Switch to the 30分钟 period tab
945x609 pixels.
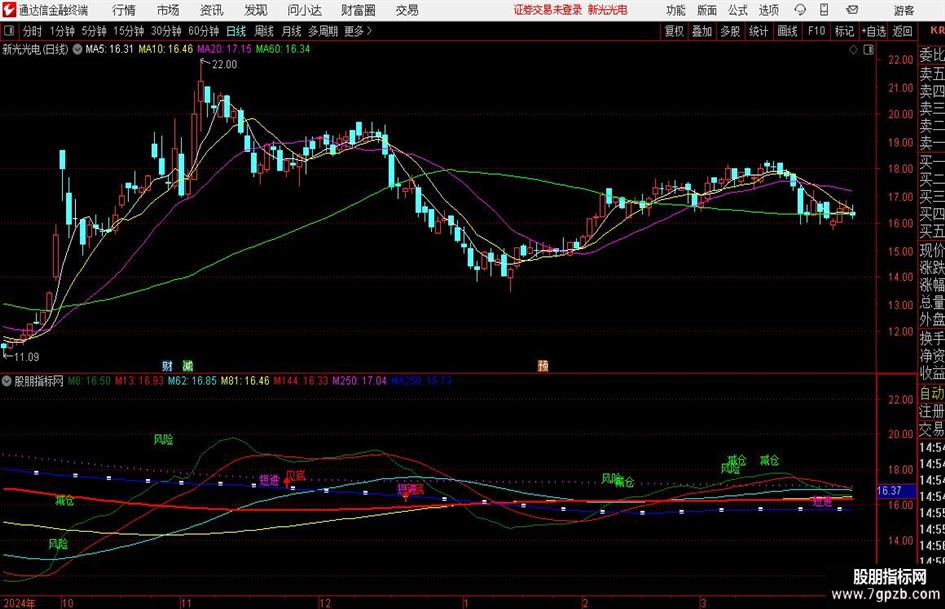click(166, 31)
